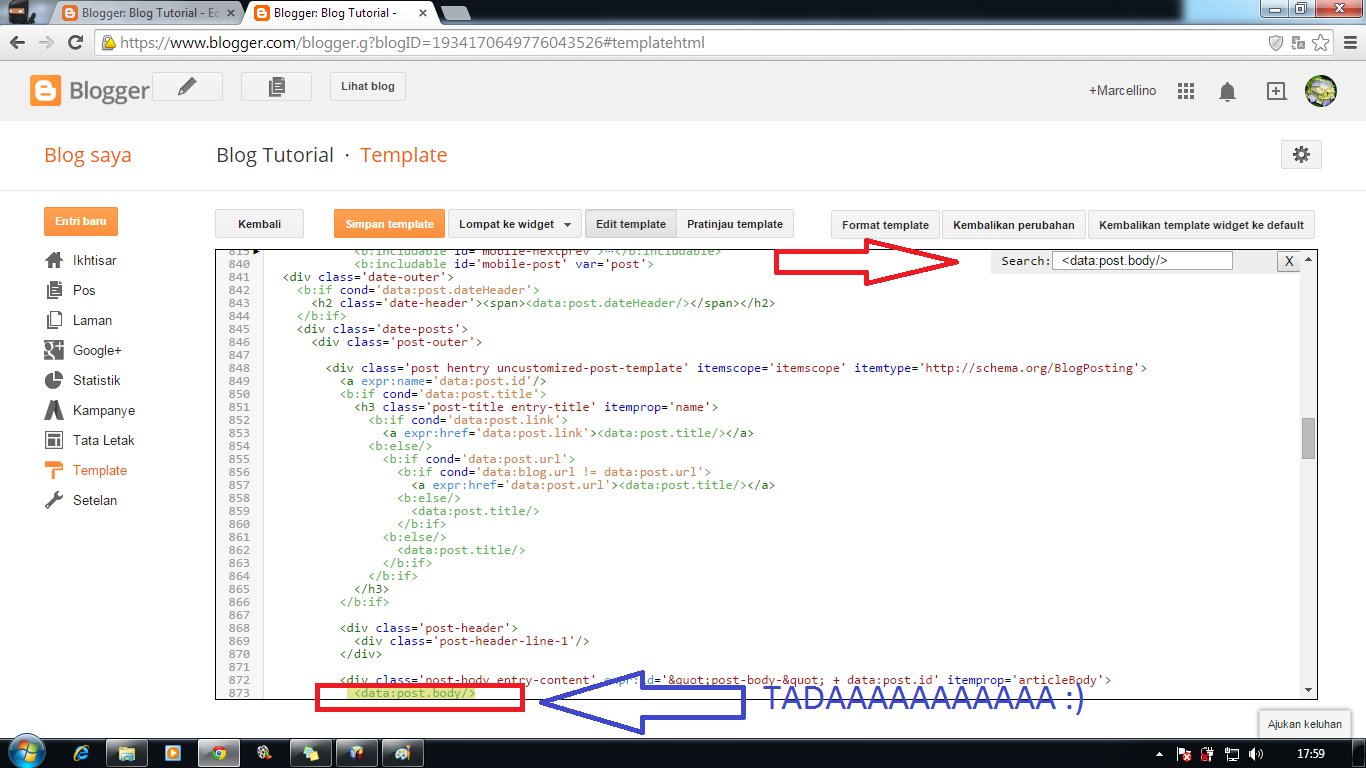Image resolution: width=1366 pixels, height=768 pixels.
Task: Click the Kembali button
Action: click(x=259, y=224)
